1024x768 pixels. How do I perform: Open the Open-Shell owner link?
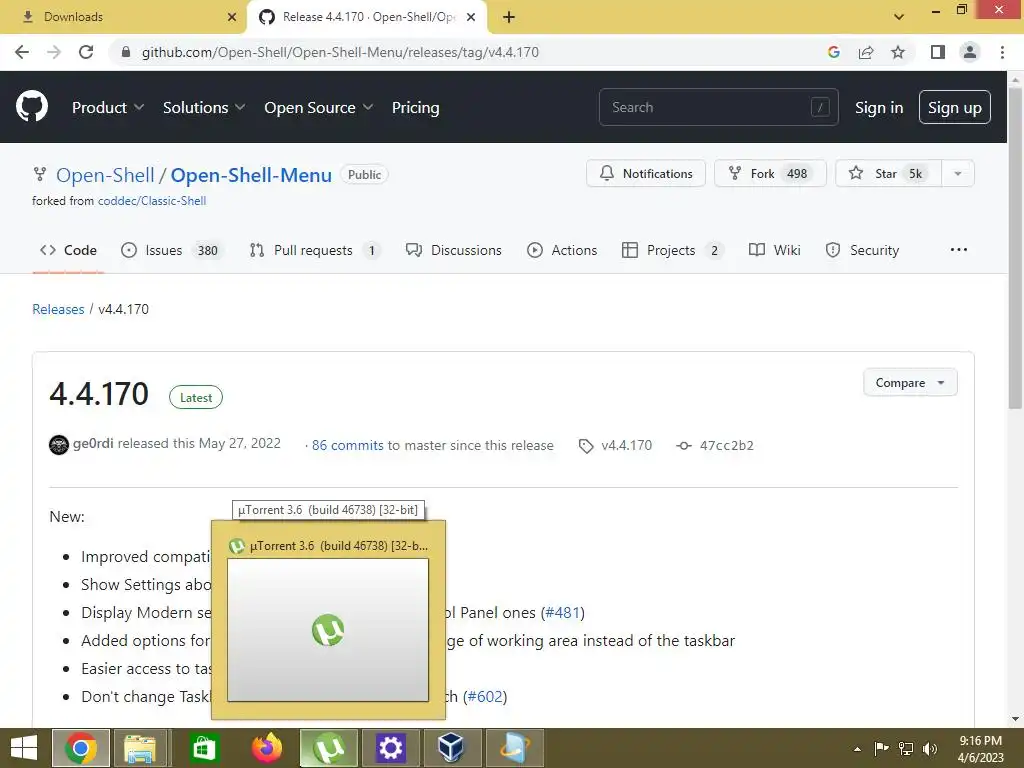click(x=105, y=175)
